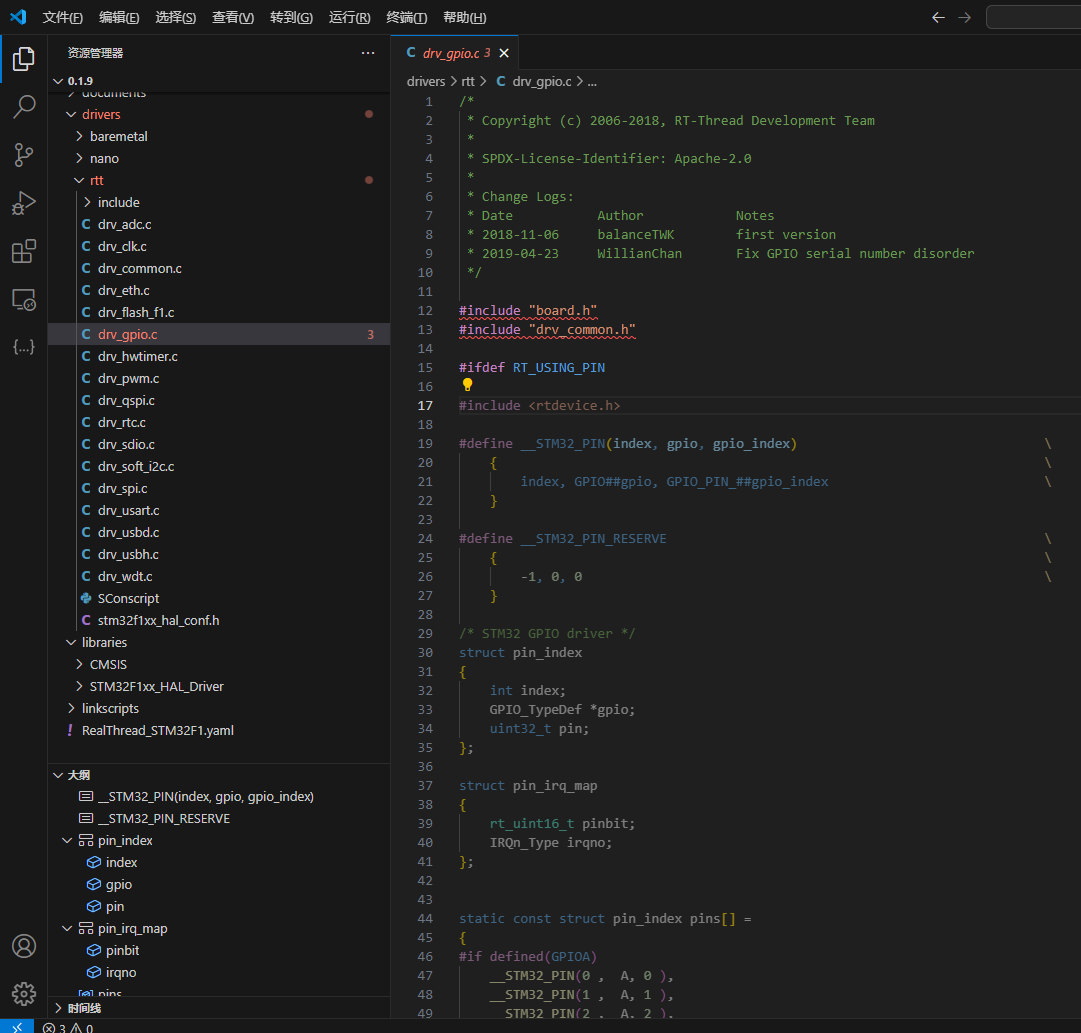The image size is (1081, 1033).
Task: Open the Search view in activity bar
Action: (24, 107)
